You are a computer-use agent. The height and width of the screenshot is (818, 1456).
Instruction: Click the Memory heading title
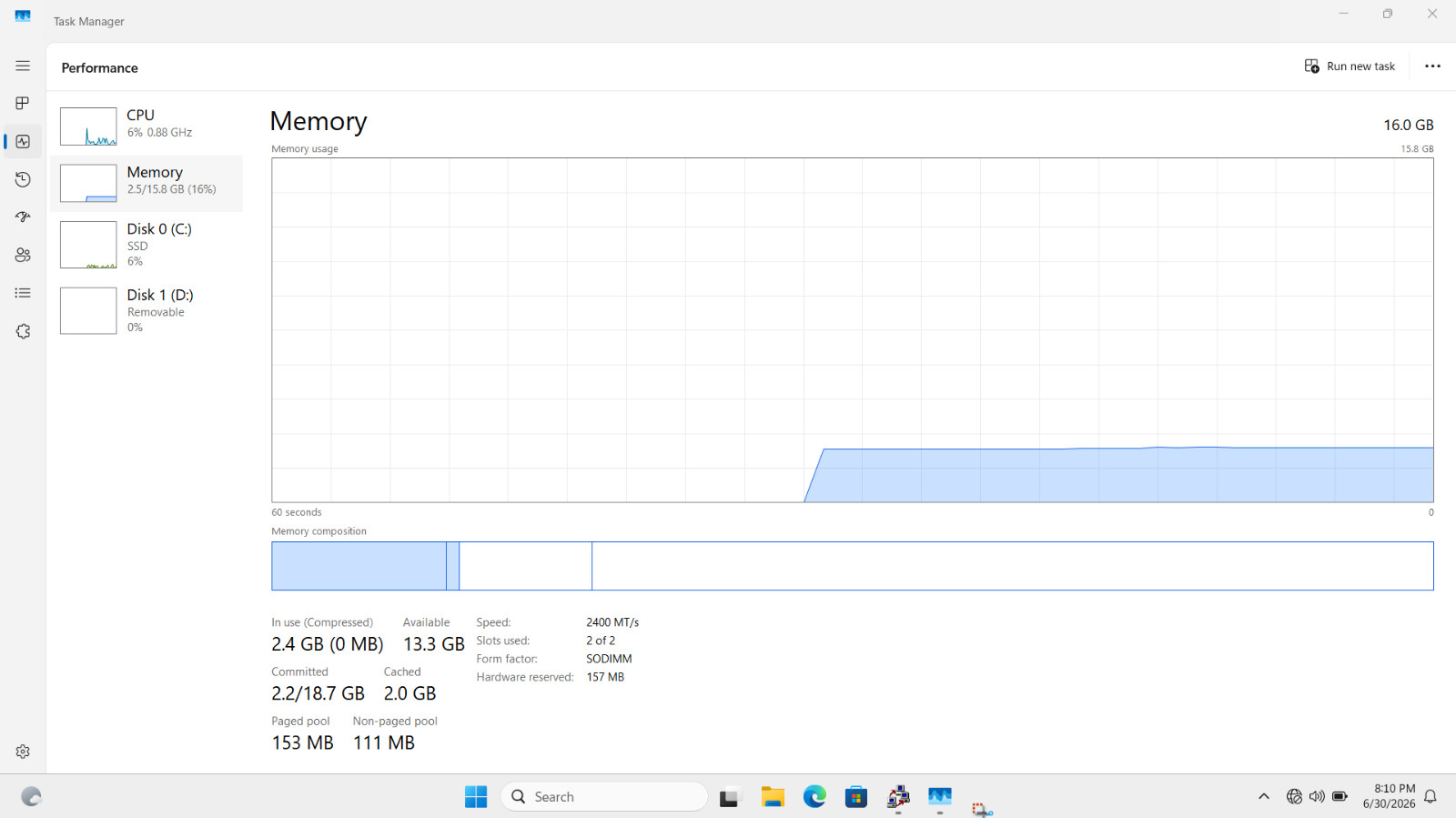(318, 121)
